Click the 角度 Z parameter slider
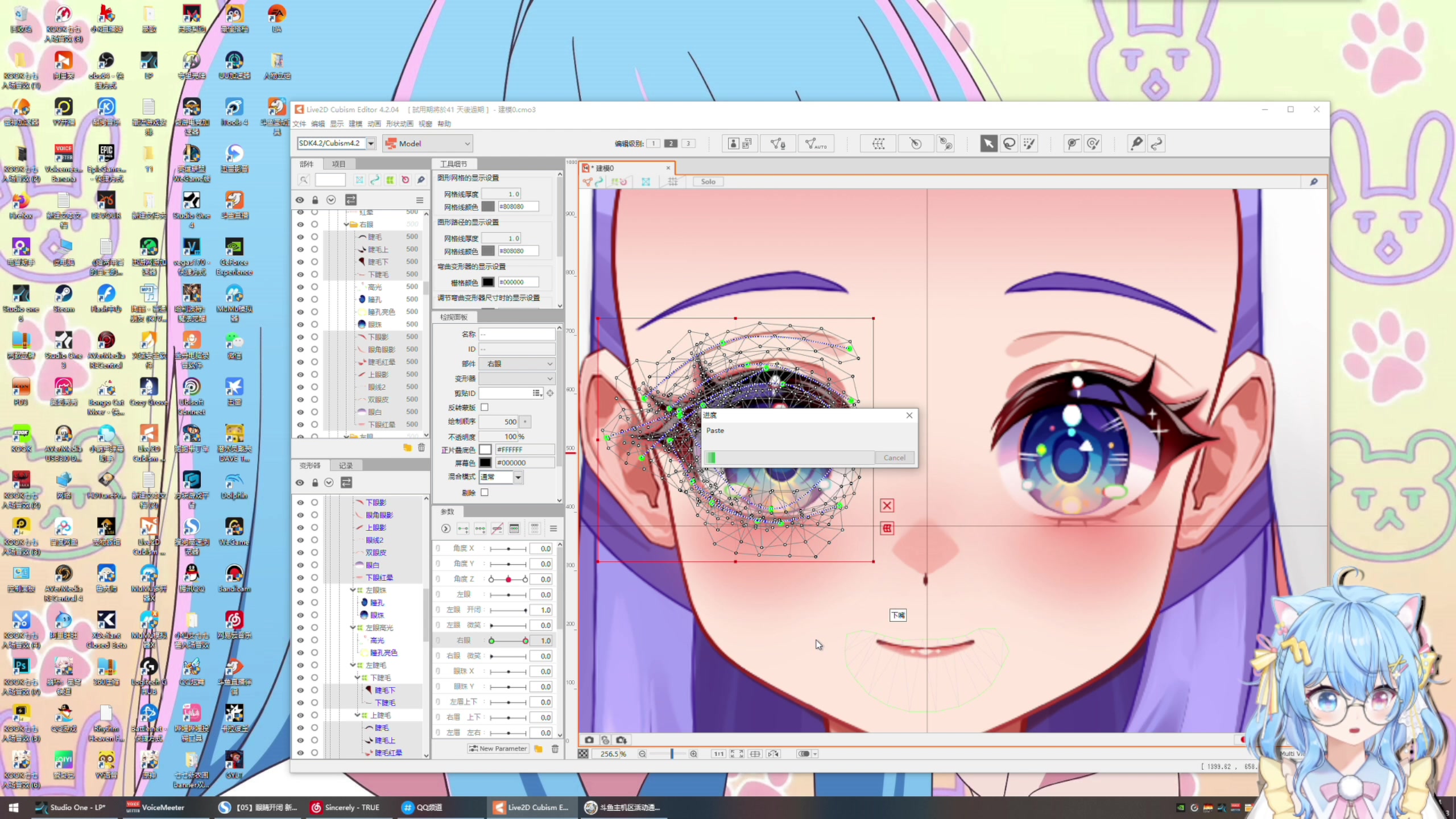This screenshot has width=1456, height=819. [508, 579]
